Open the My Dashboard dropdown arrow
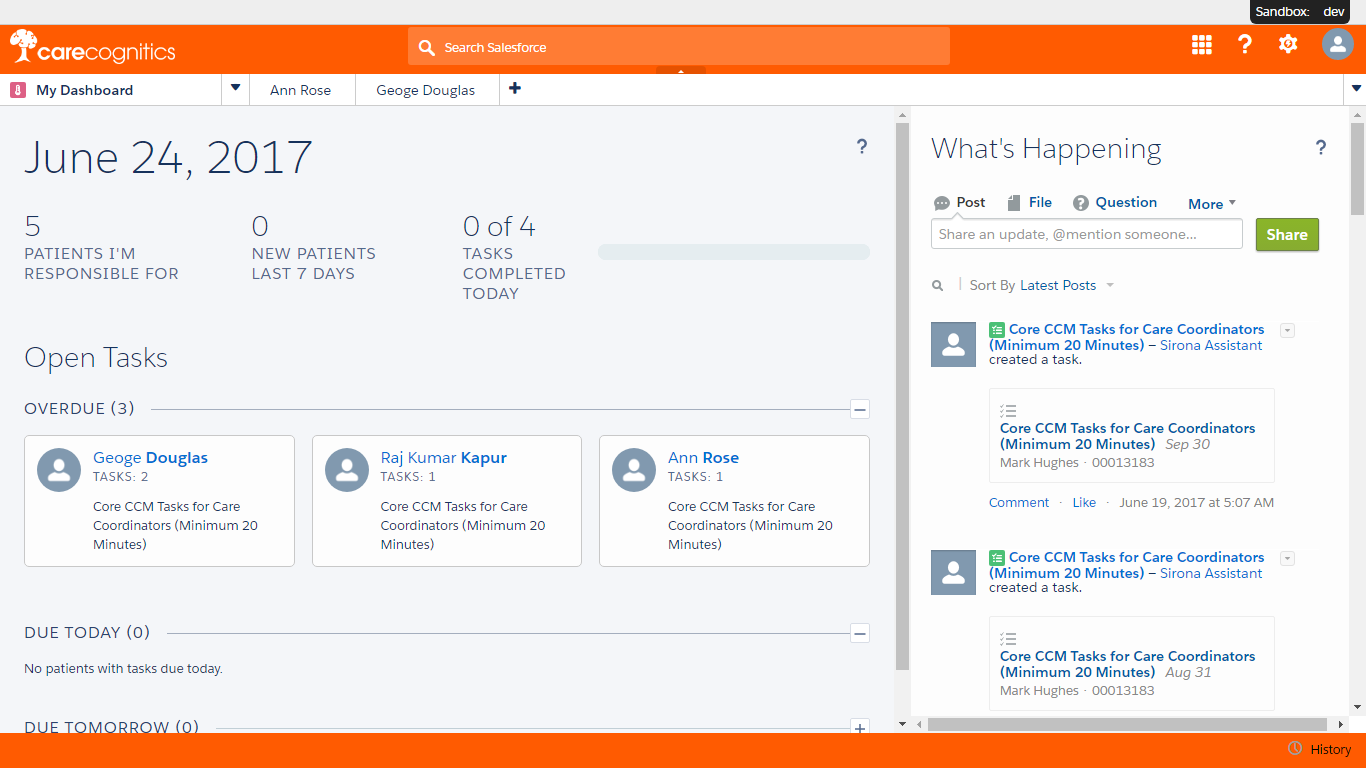Screen dimensions: 1366x768 click(235, 89)
